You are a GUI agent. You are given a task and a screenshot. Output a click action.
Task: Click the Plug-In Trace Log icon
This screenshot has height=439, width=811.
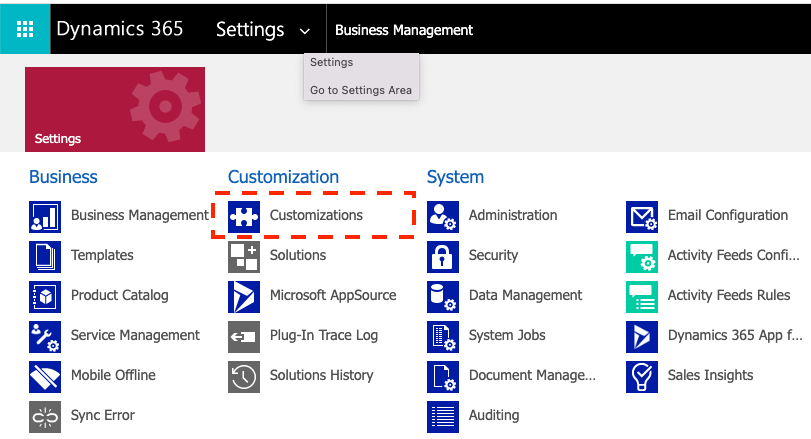tap(244, 336)
